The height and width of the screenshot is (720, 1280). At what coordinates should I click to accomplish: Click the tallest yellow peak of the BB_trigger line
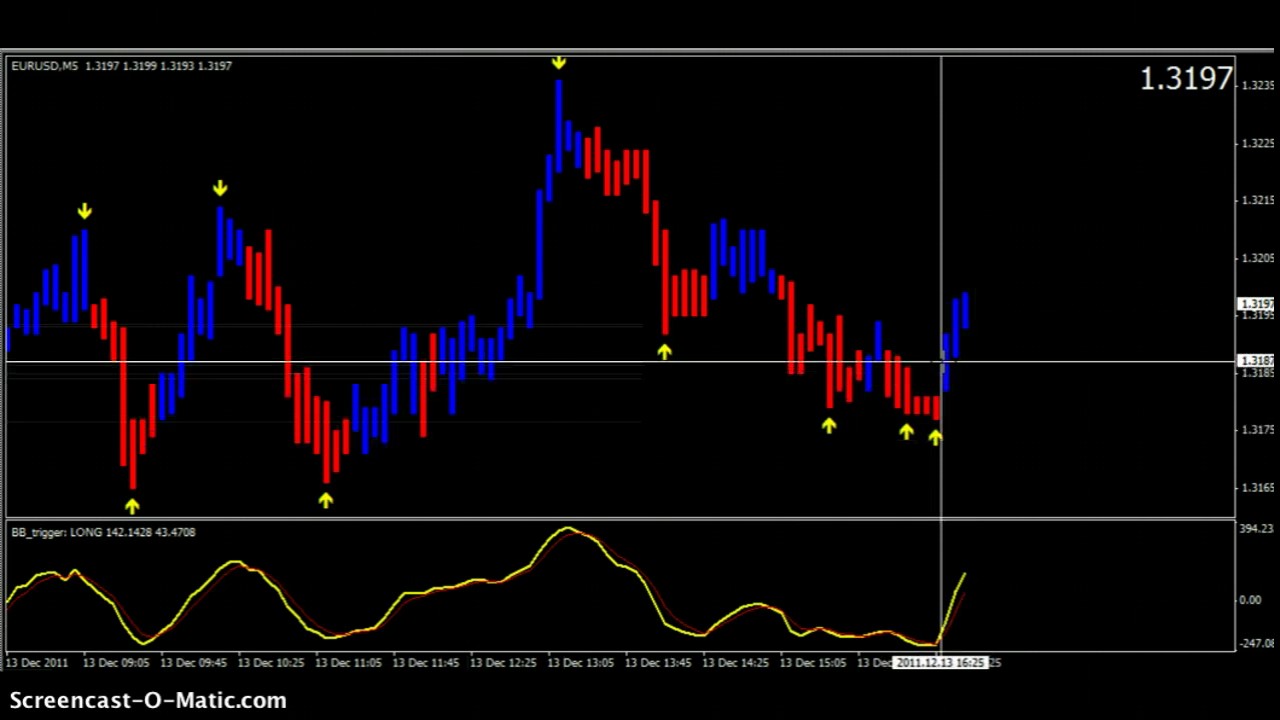point(567,529)
